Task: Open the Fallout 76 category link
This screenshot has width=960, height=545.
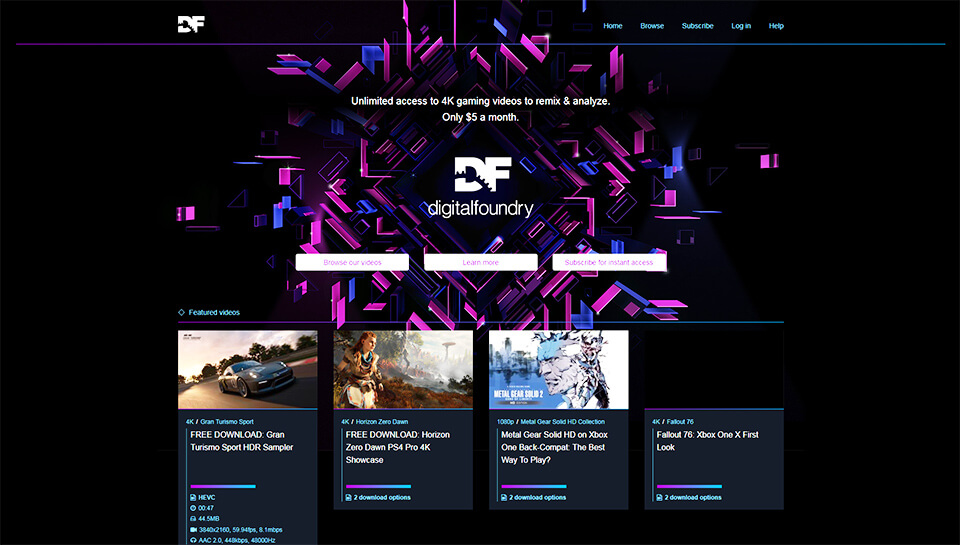Action: pos(680,422)
